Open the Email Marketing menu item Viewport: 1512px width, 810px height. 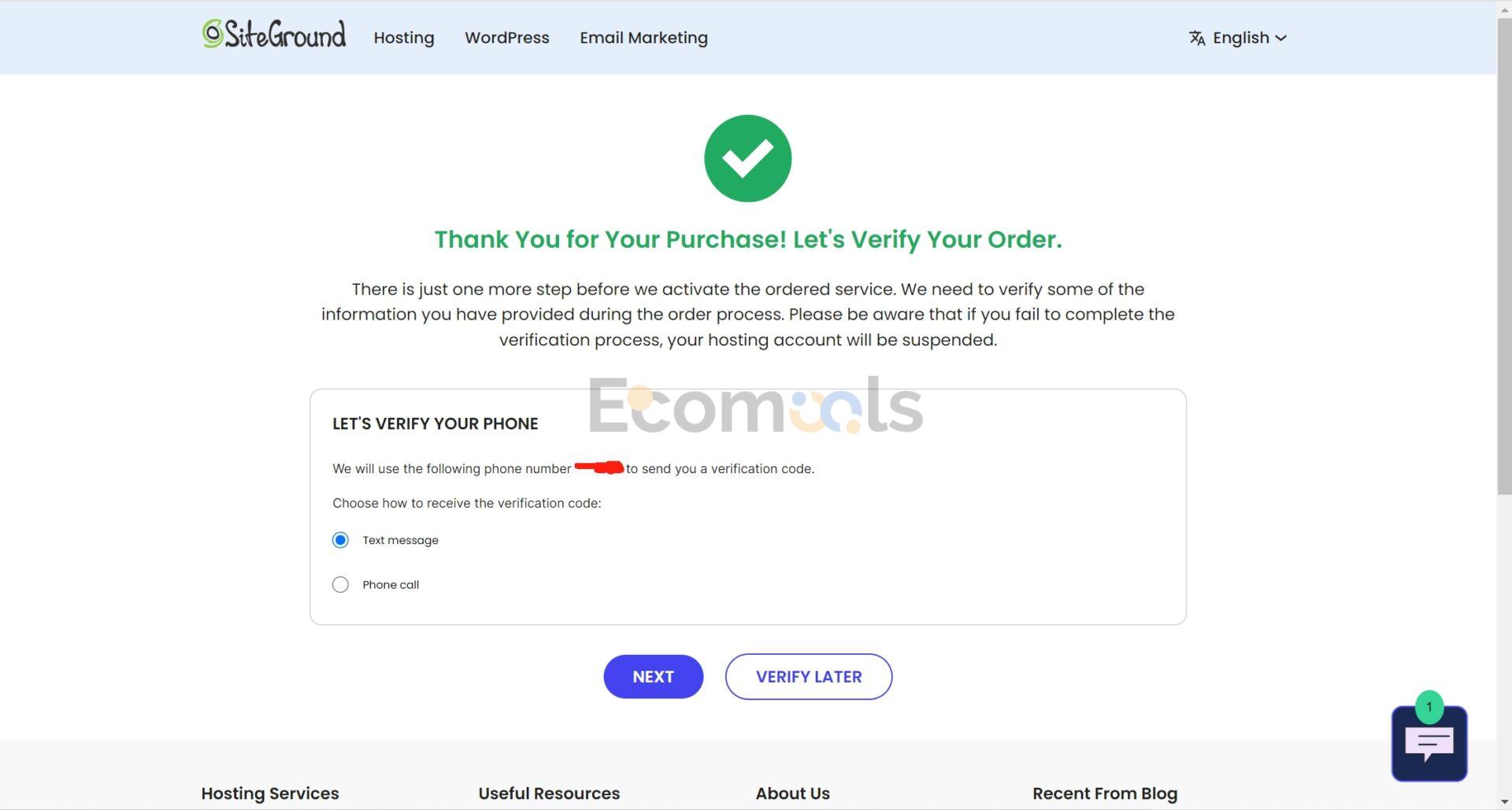(644, 38)
